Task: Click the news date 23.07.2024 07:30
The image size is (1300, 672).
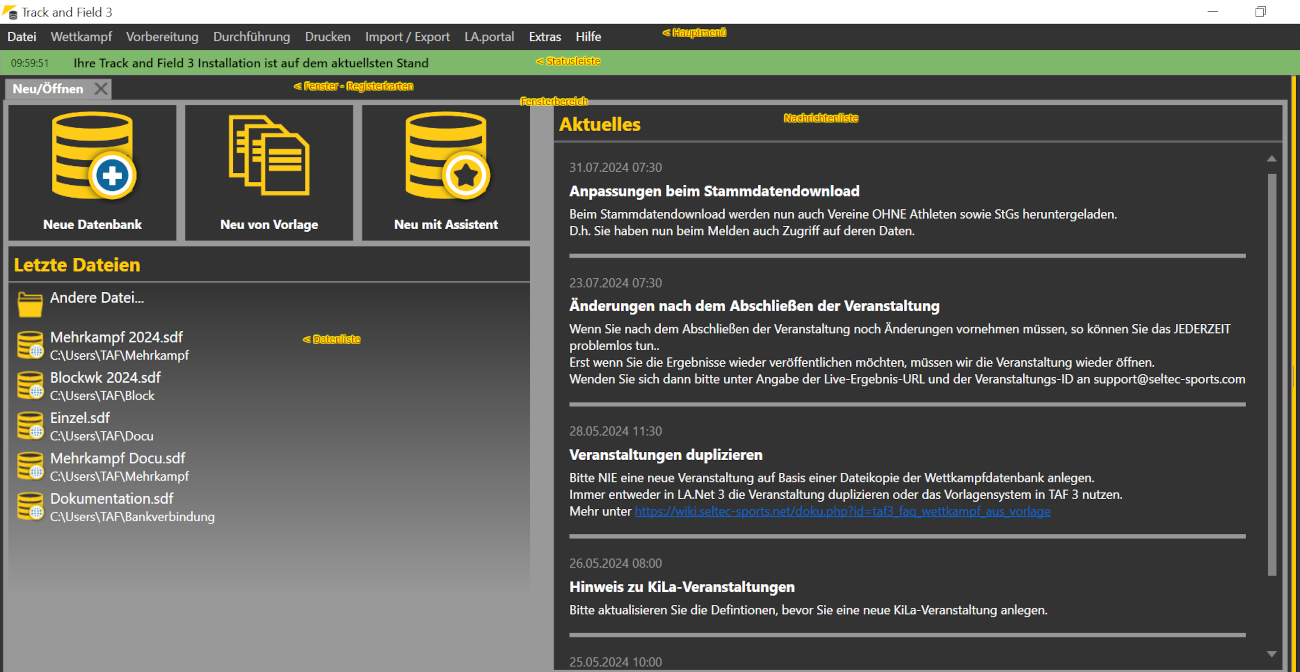Action: (615, 283)
